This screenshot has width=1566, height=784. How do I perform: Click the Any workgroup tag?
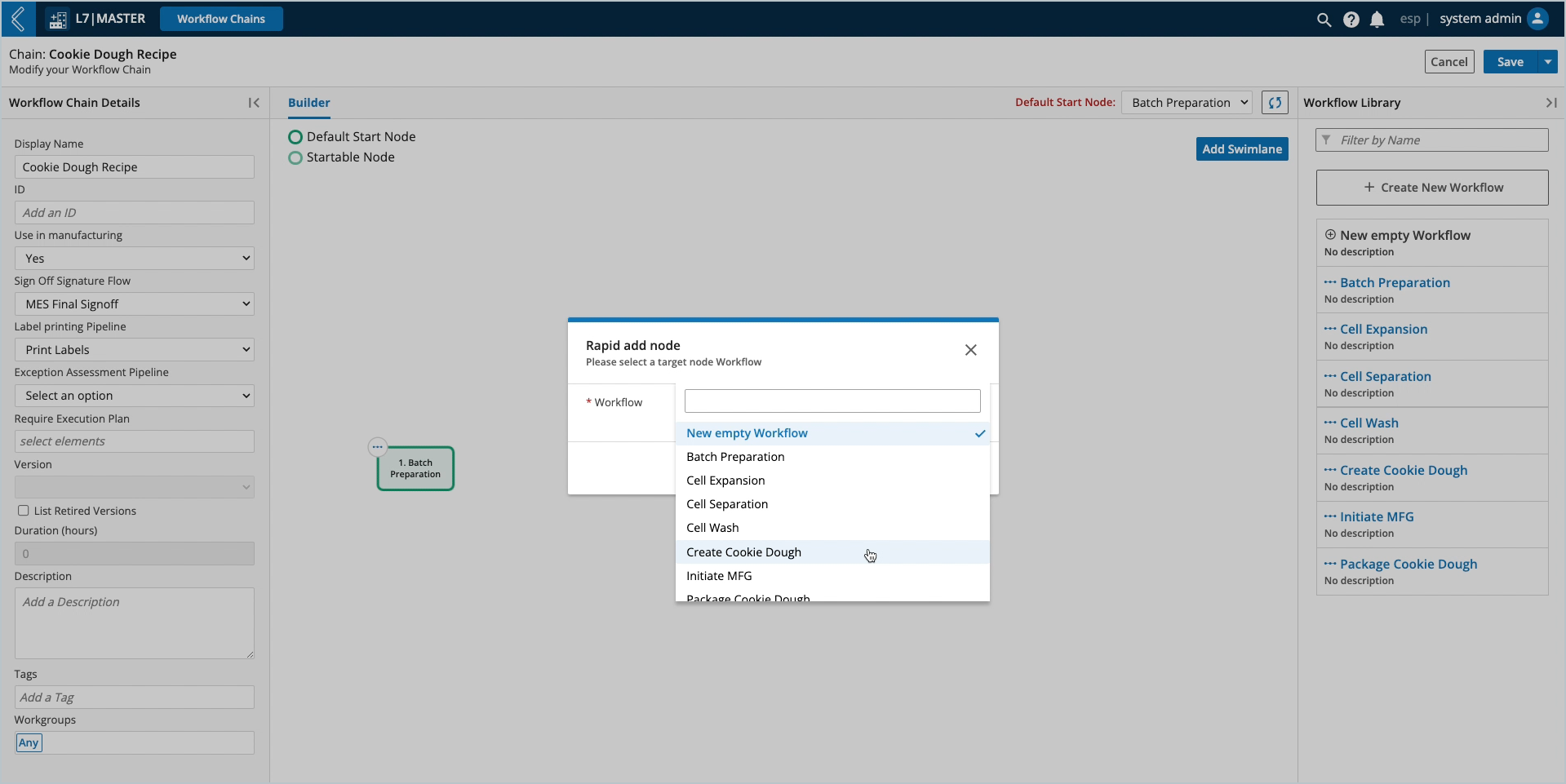coord(29,743)
